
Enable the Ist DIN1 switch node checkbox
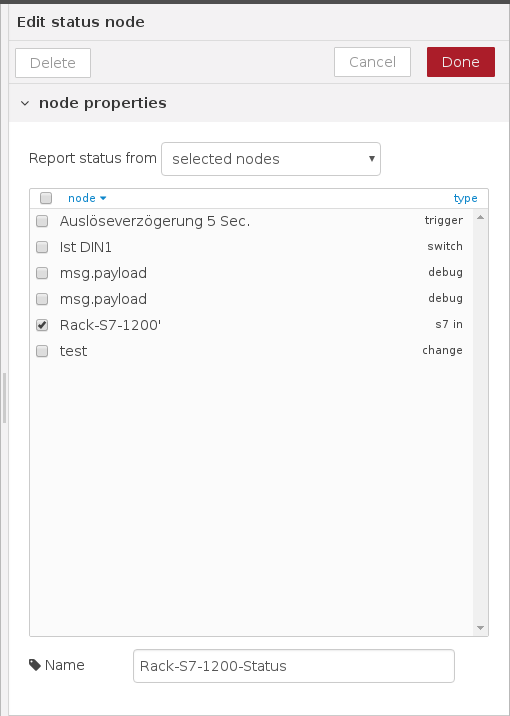[42, 247]
